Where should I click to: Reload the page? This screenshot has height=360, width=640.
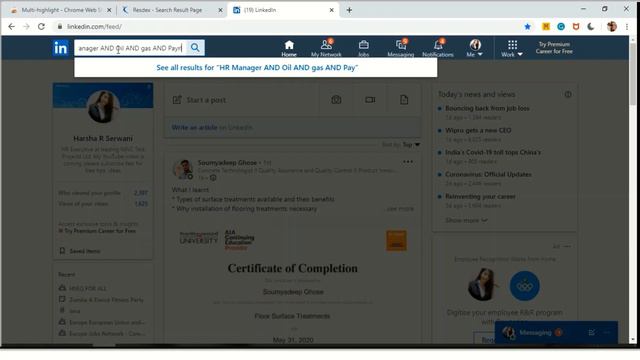coord(41,27)
